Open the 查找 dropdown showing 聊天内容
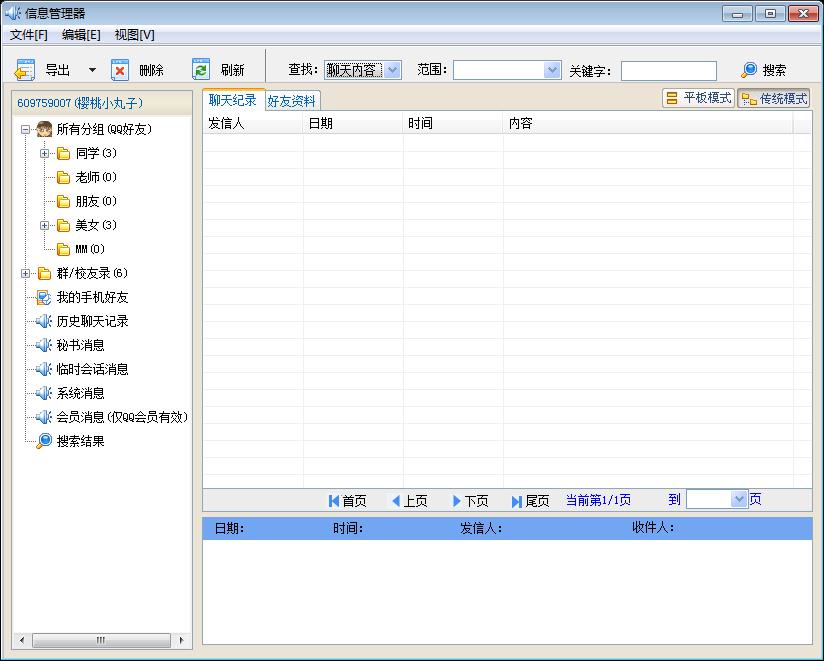The image size is (824, 661). tap(392, 70)
